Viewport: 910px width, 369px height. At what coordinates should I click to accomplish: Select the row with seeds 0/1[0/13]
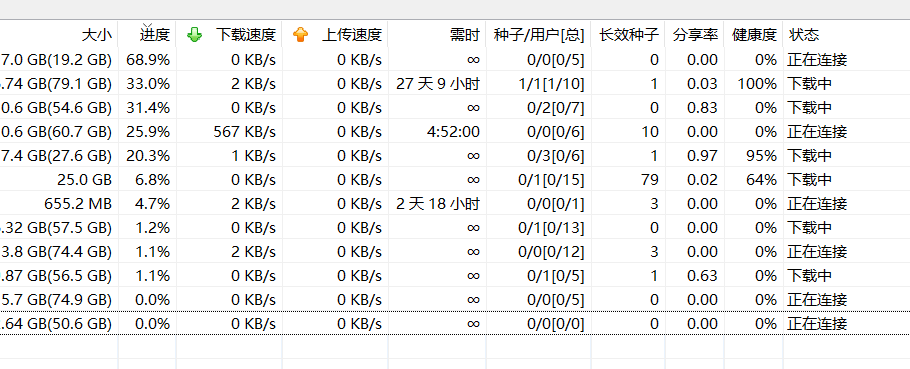[455, 227]
